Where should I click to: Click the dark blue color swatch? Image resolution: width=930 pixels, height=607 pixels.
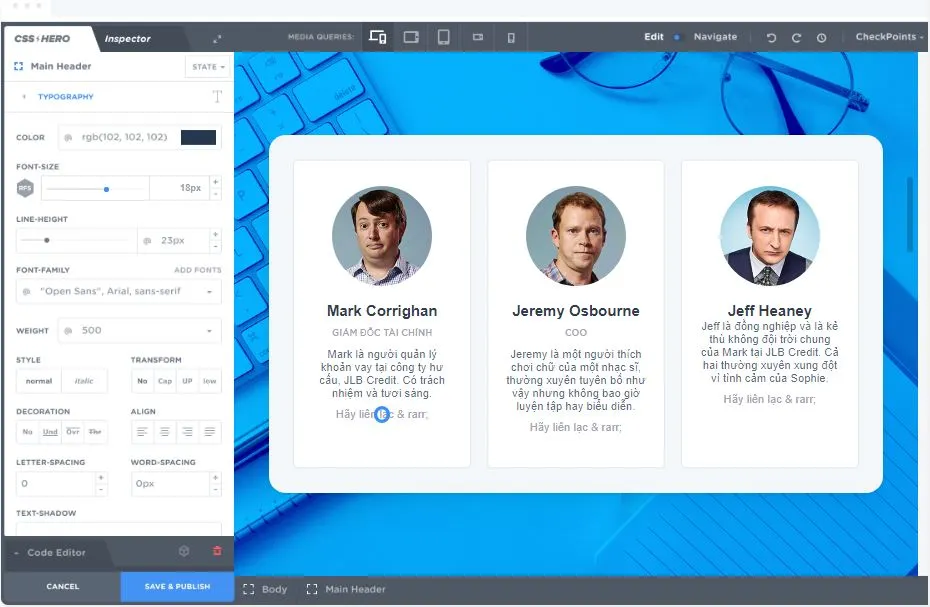197,137
